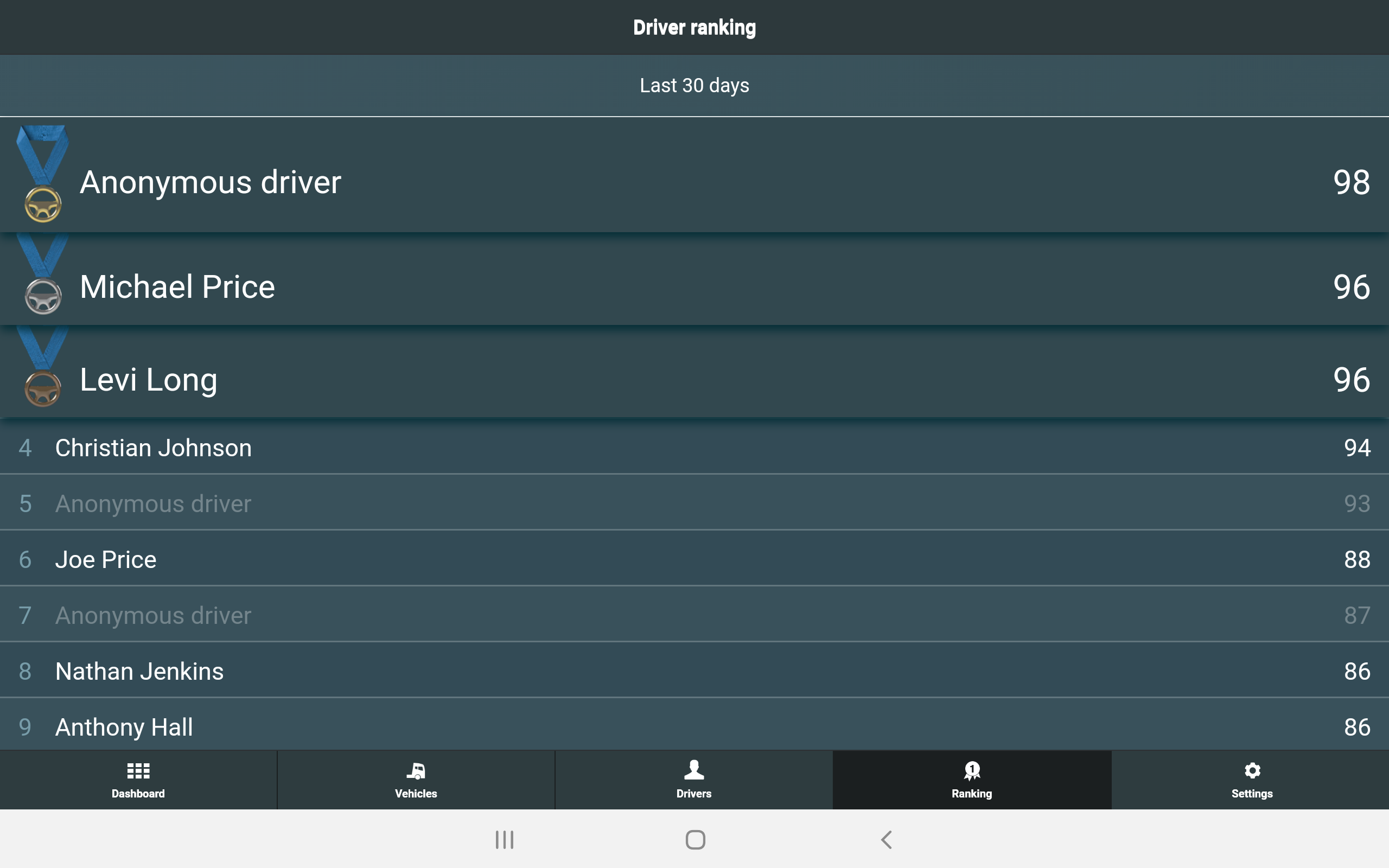This screenshot has height=868, width=1389.
Task: Select Joe Price in rank 6
Action: pyautogui.click(x=694, y=559)
